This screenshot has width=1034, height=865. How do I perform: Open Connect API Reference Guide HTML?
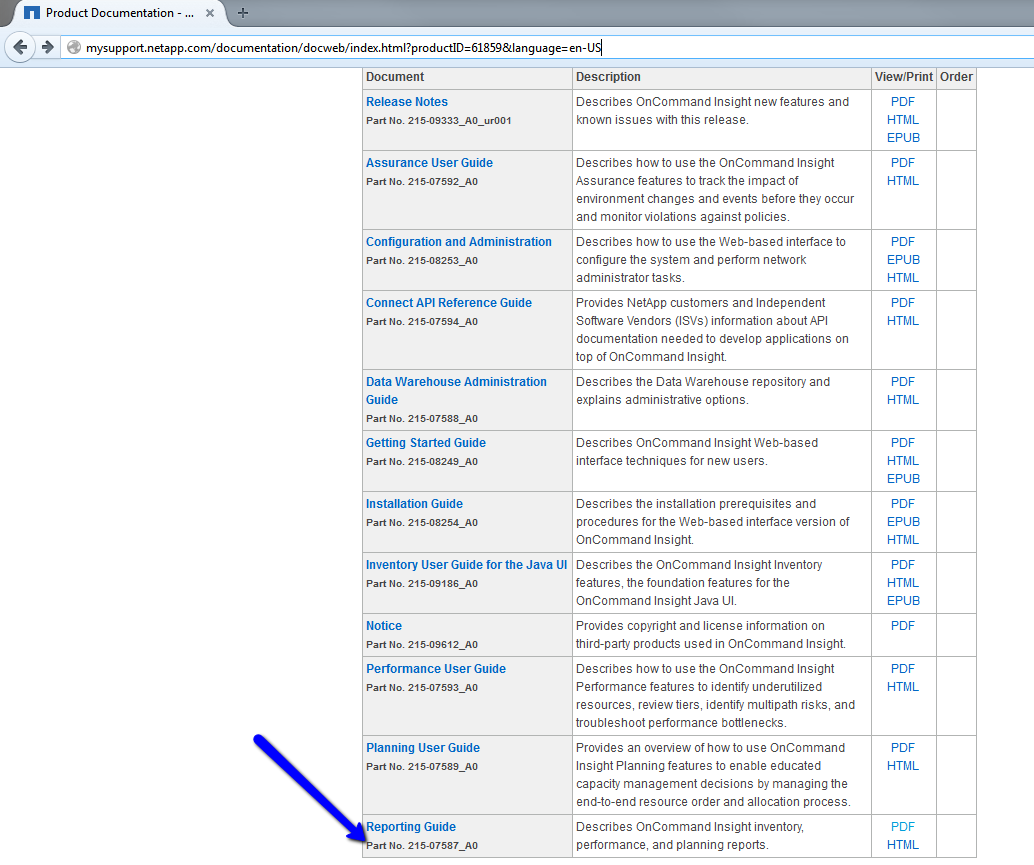tap(903, 320)
